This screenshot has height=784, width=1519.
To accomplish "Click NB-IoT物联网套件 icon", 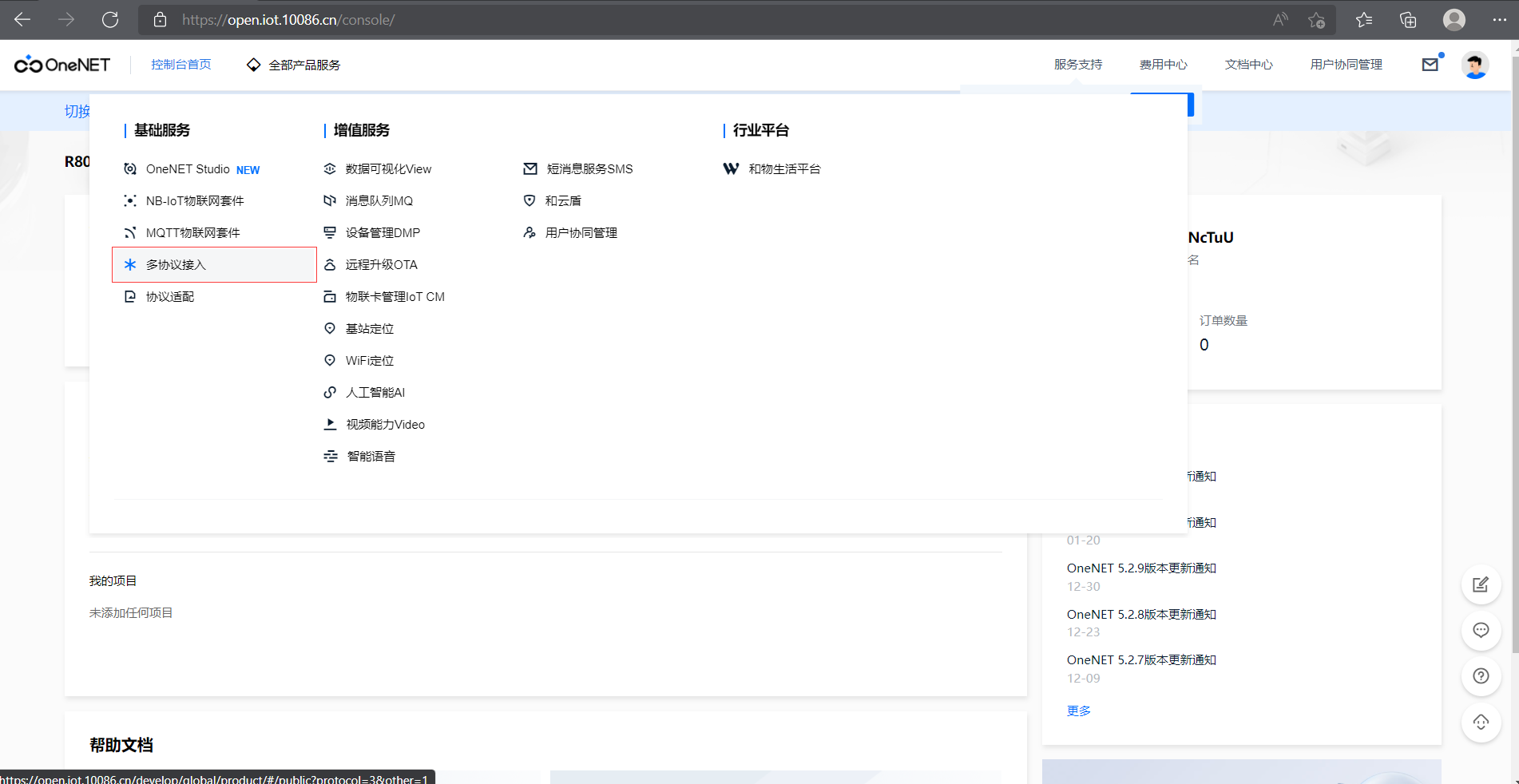I will (130, 201).
